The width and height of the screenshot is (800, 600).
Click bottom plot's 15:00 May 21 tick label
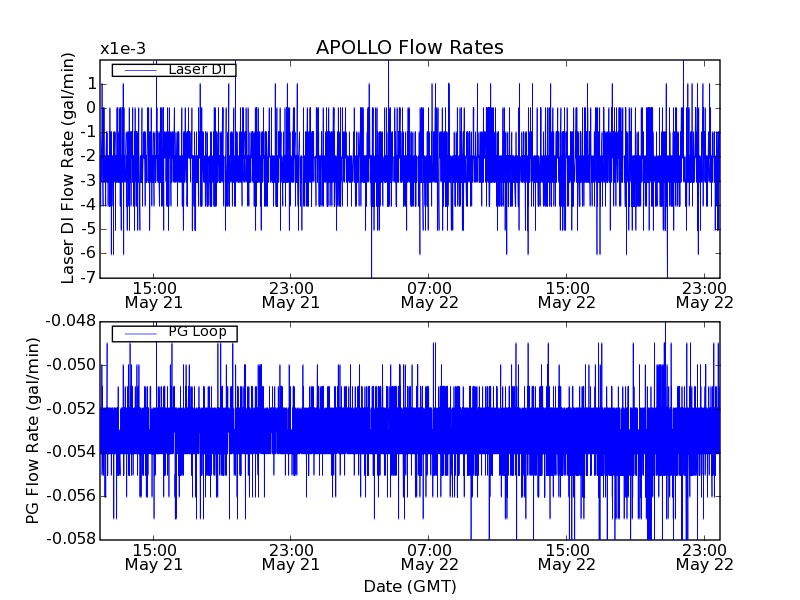153,556
